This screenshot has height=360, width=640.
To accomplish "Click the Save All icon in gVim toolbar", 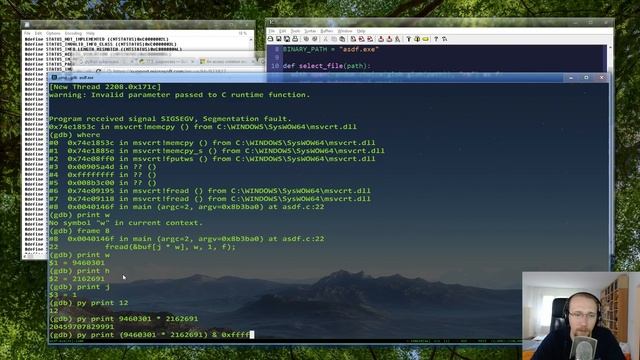I will coord(287,39).
